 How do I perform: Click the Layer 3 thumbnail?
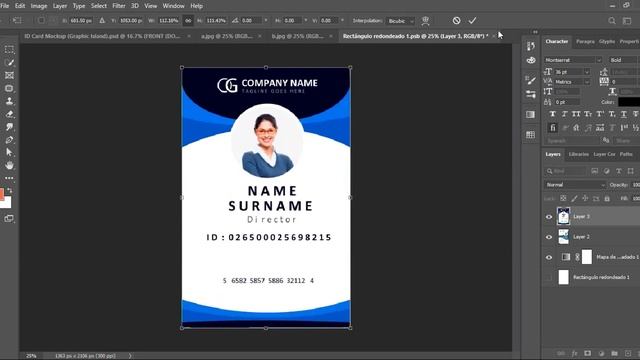point(563,216)
